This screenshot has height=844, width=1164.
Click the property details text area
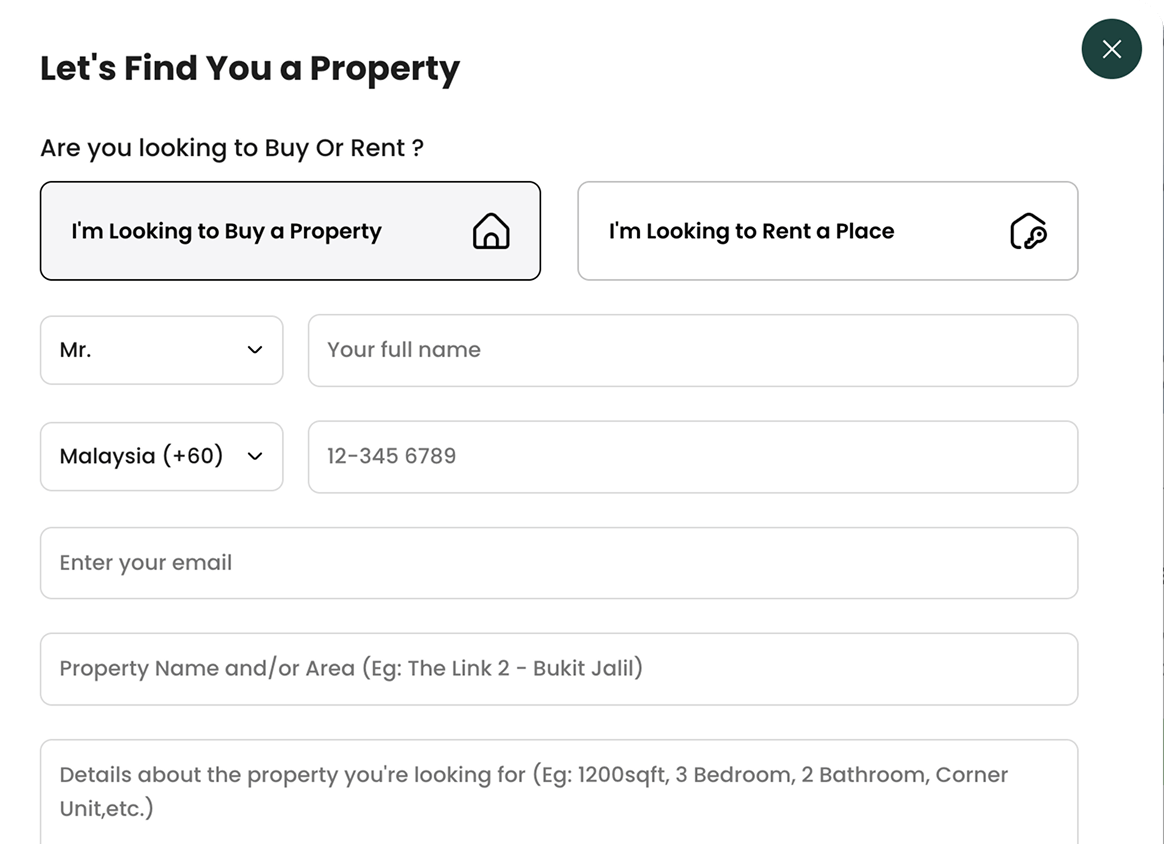point(559,791)
